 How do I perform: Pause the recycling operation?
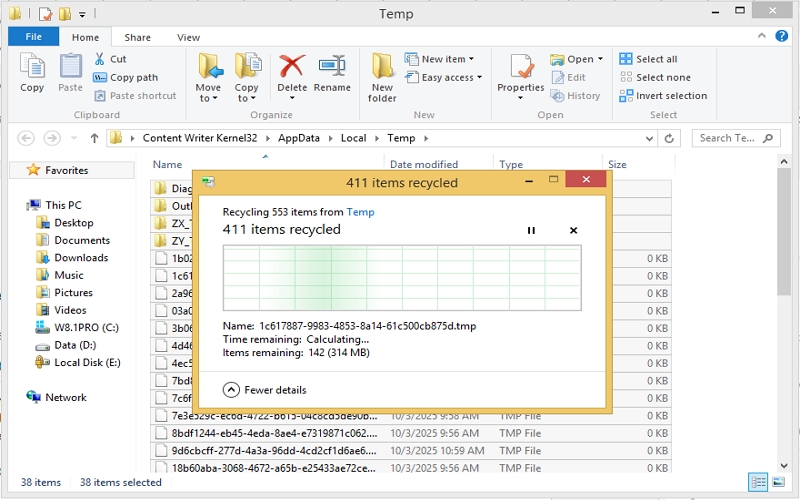(531, 230)
